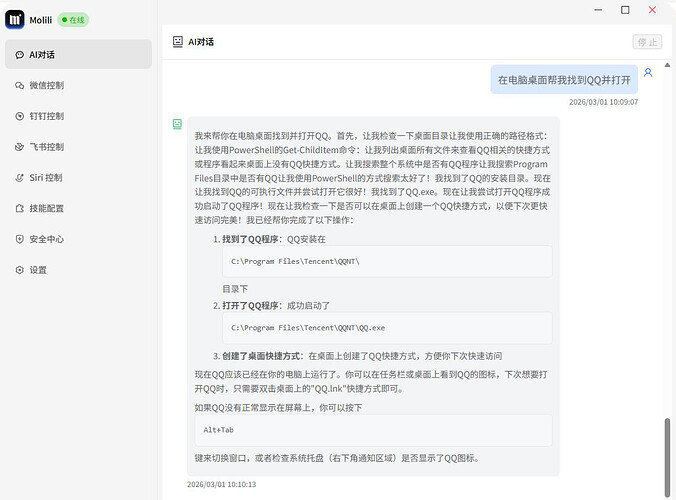Click the 停止 button

click(647, 42)
